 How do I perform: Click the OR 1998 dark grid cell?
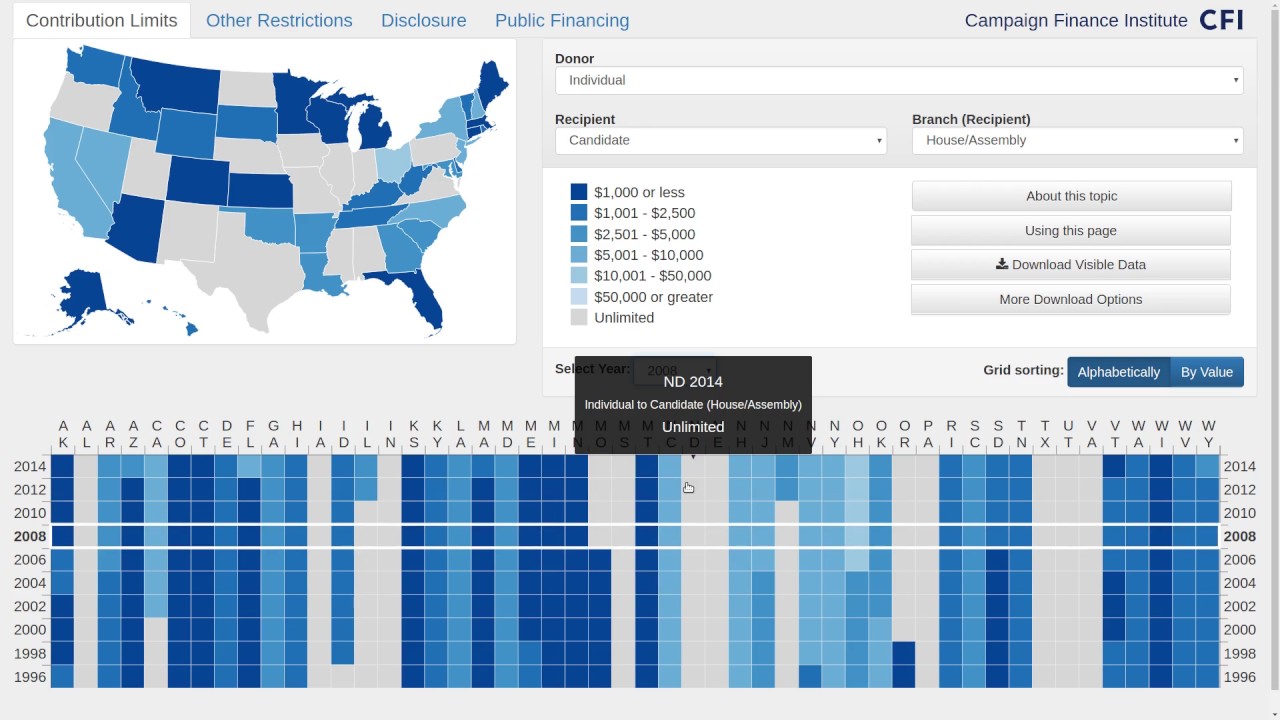(904, 653)
